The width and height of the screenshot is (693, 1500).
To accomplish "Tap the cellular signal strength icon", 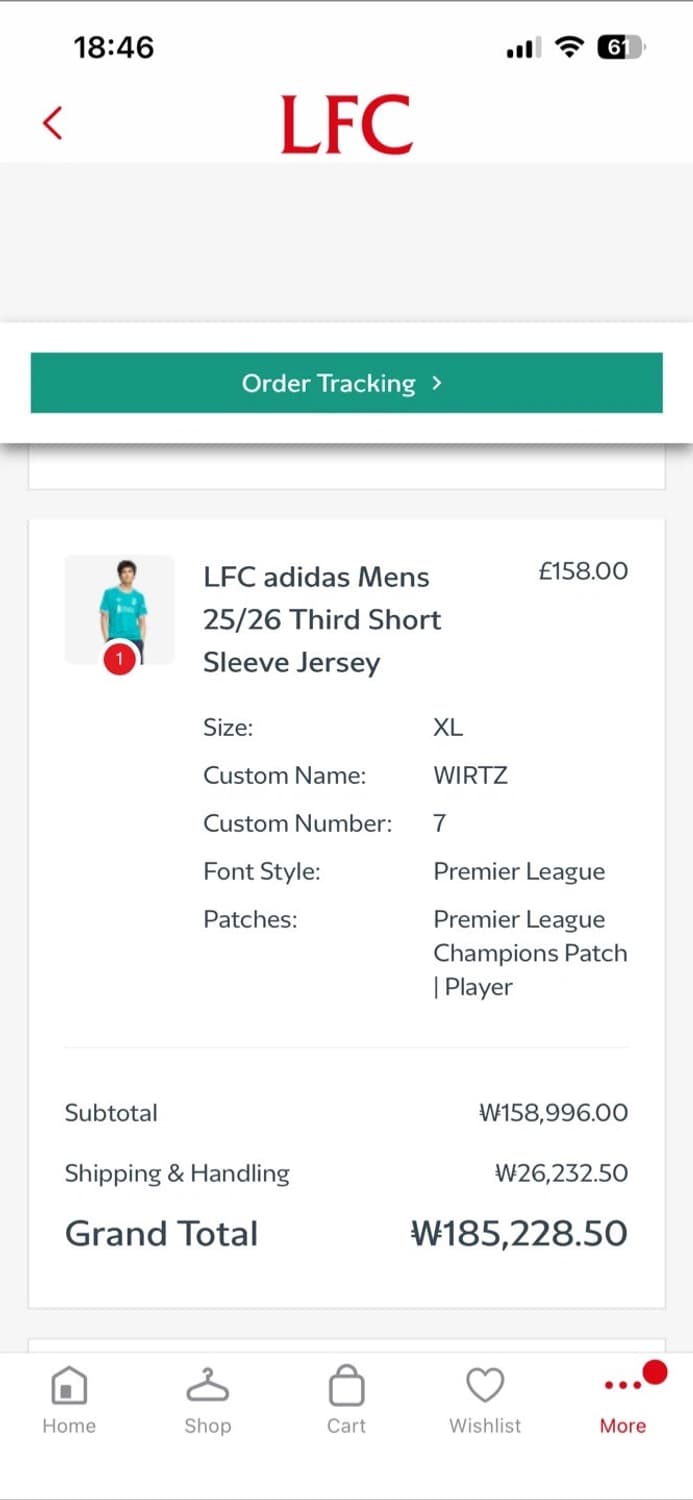I will pos(523,48).
